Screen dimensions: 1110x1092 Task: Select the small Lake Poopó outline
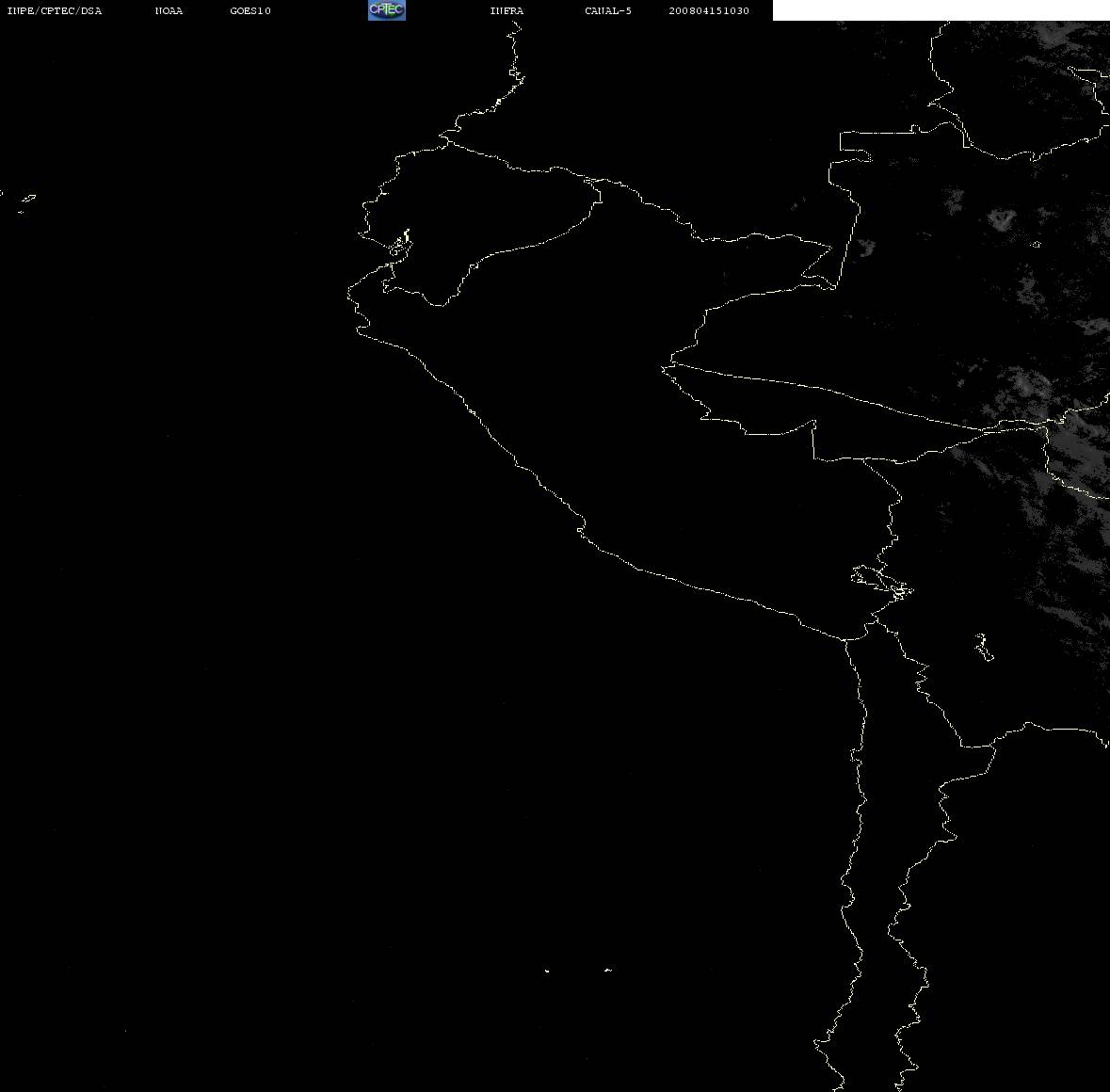984,647
